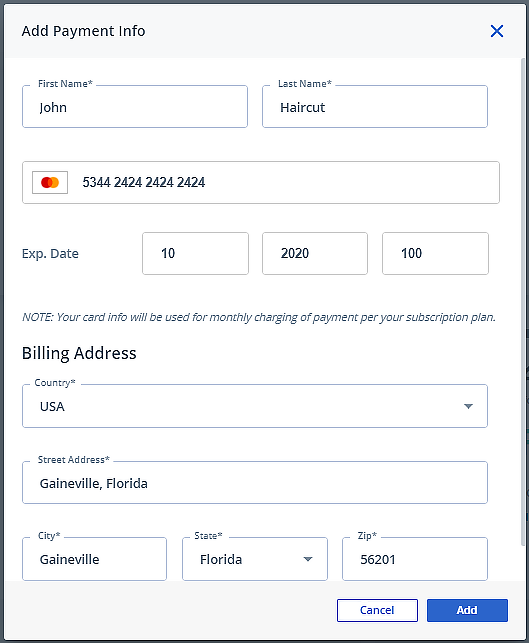
Task: Select the Last Name field with Haircut
Action: [x=375, y=107]
